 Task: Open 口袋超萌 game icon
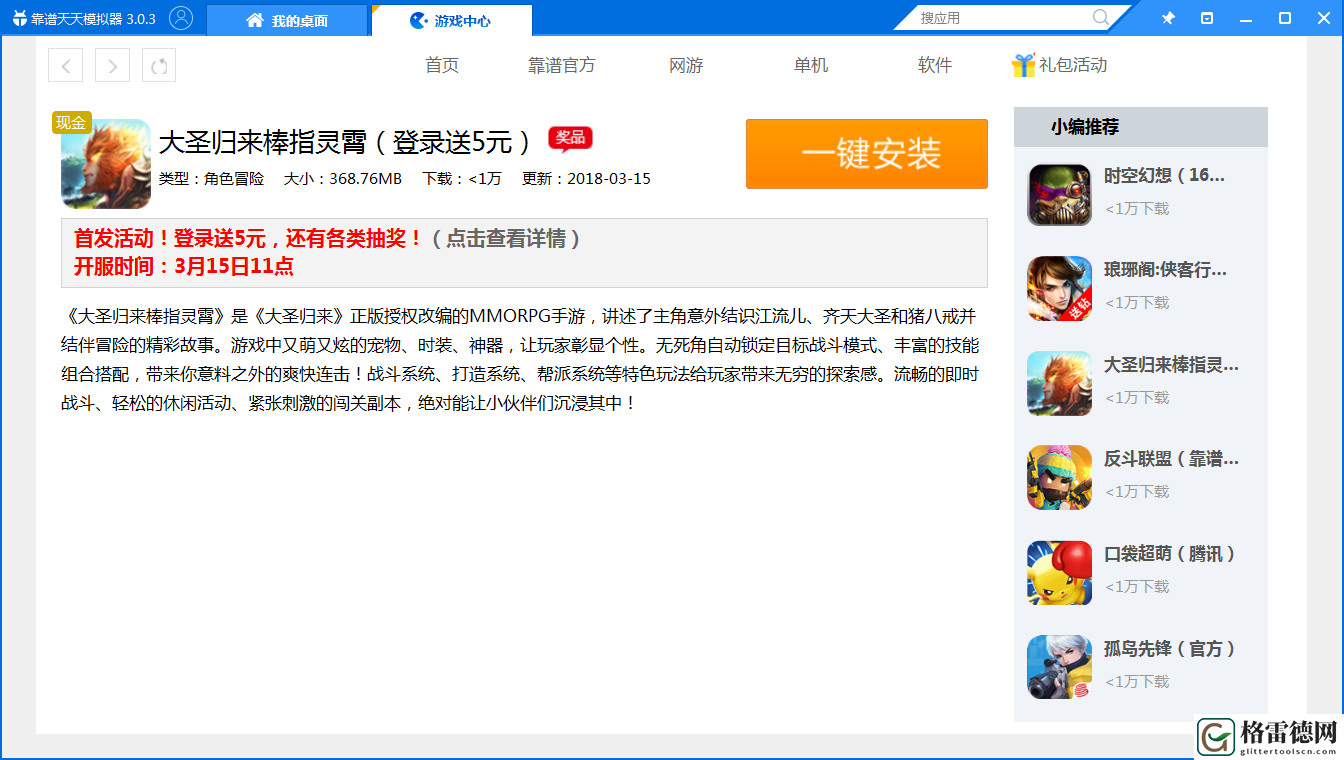click(1059, 573)
